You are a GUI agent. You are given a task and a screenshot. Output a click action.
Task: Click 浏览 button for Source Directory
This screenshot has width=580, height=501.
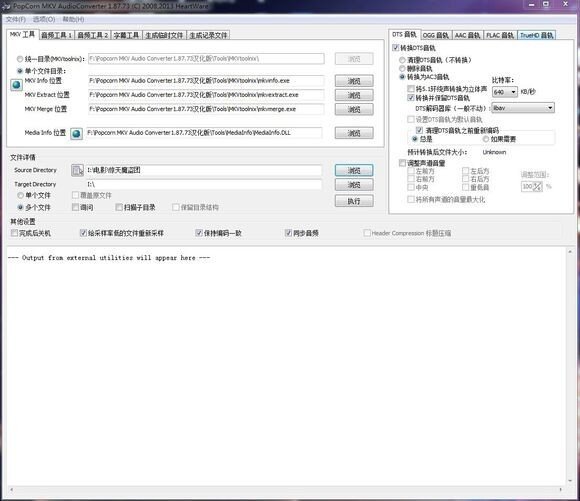click(x=354, y=170)
